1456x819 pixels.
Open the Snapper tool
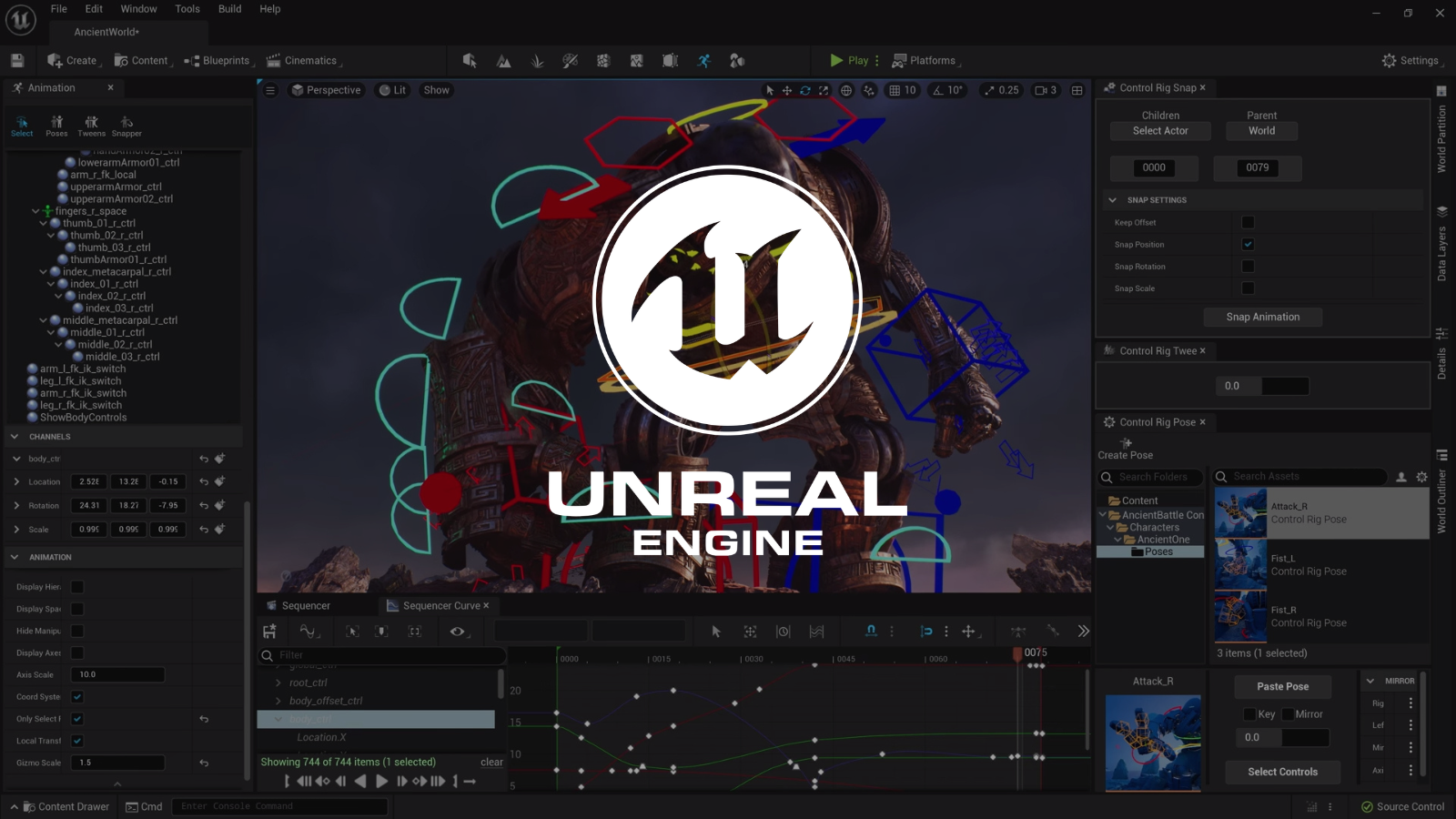coord(126,126)
